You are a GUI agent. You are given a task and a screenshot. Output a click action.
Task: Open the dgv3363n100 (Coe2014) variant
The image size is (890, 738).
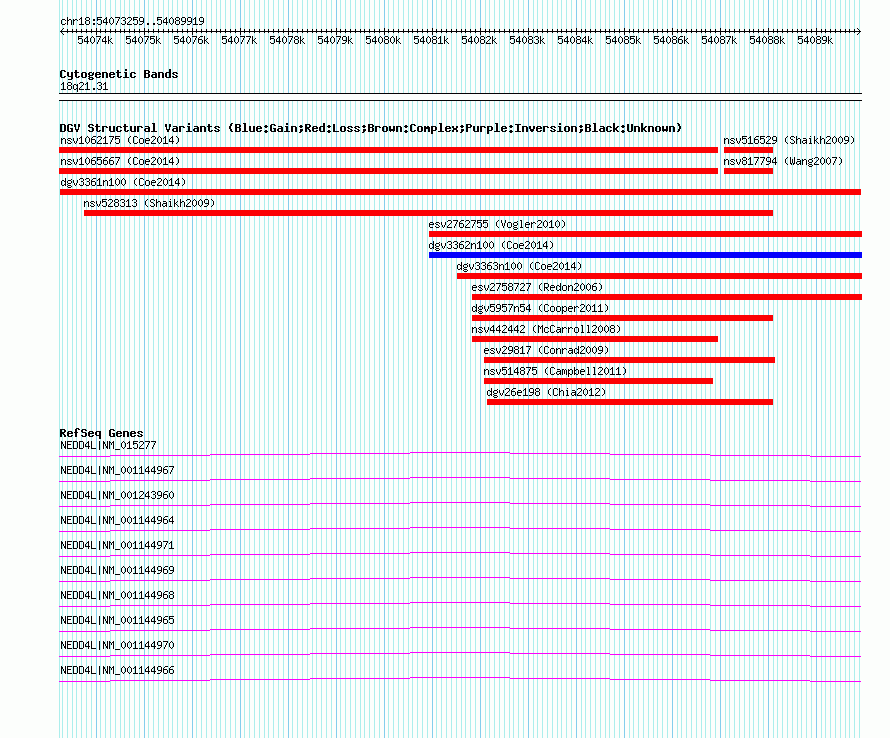519,266
